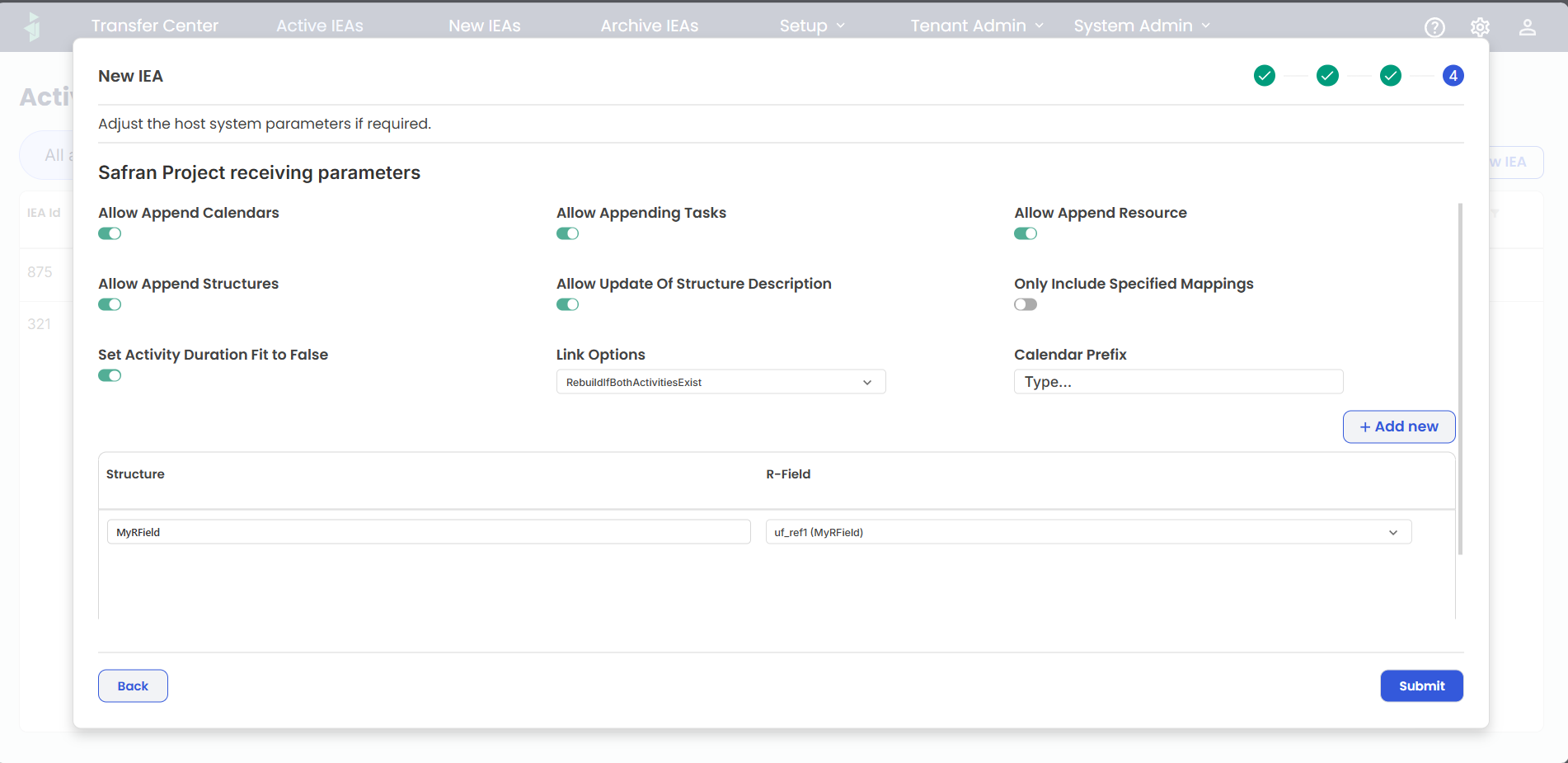The height and width of the screenshot is (763, 1568).
Task: Click the Back button
Action: [133, 685]
